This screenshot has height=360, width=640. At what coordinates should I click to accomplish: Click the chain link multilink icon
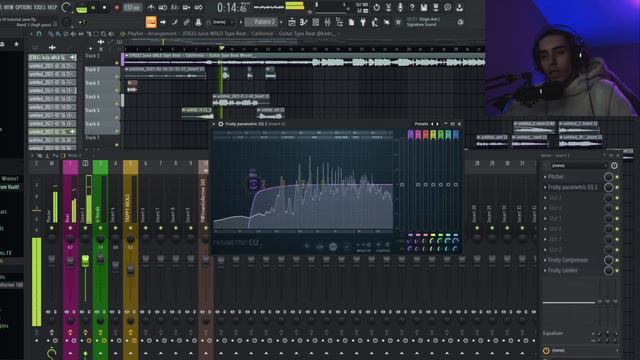[x=187, y=22]
